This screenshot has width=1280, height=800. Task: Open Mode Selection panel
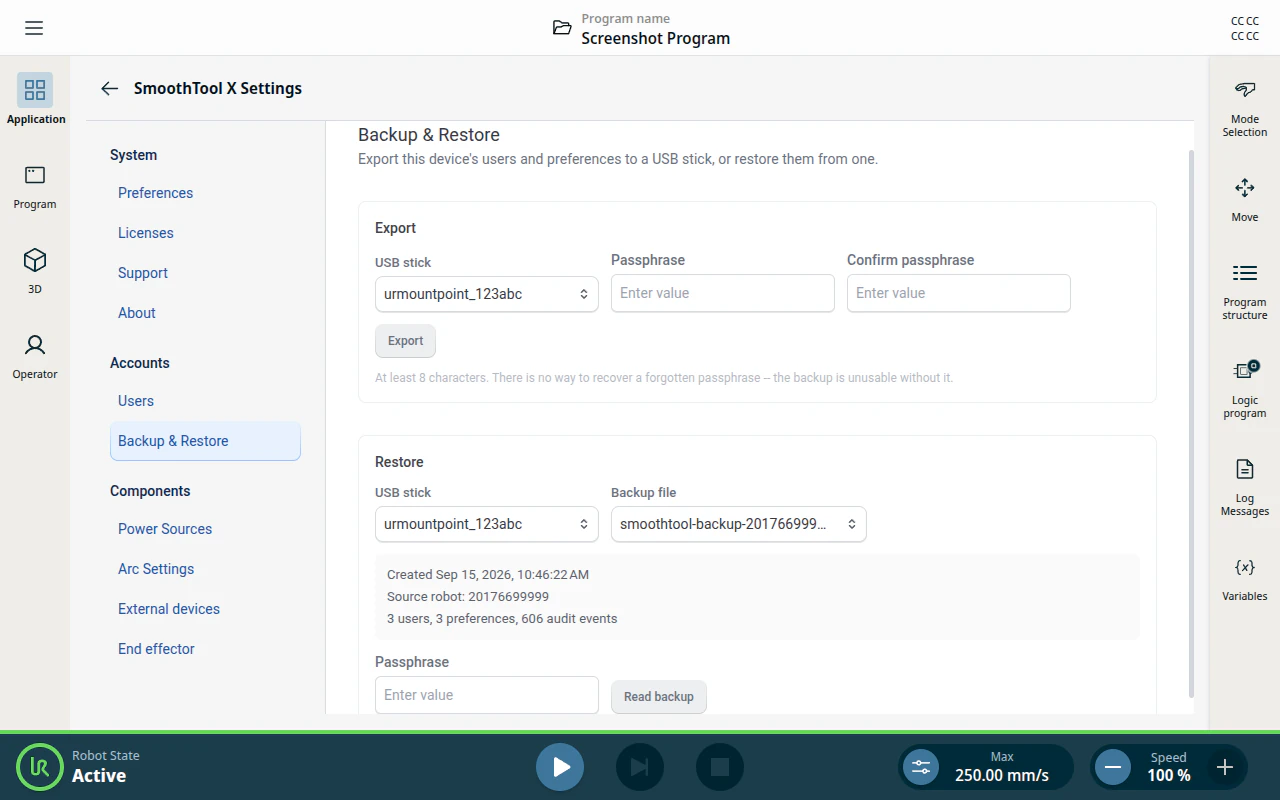click(1245, 109)
